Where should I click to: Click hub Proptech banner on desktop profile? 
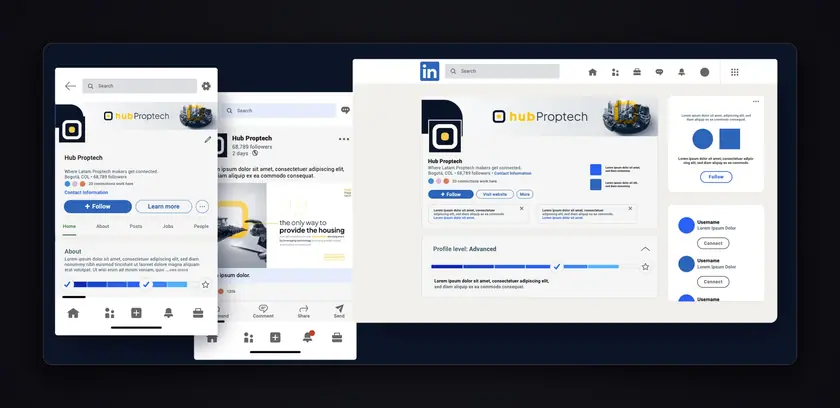pyautogui.click(x=540, y=117)
